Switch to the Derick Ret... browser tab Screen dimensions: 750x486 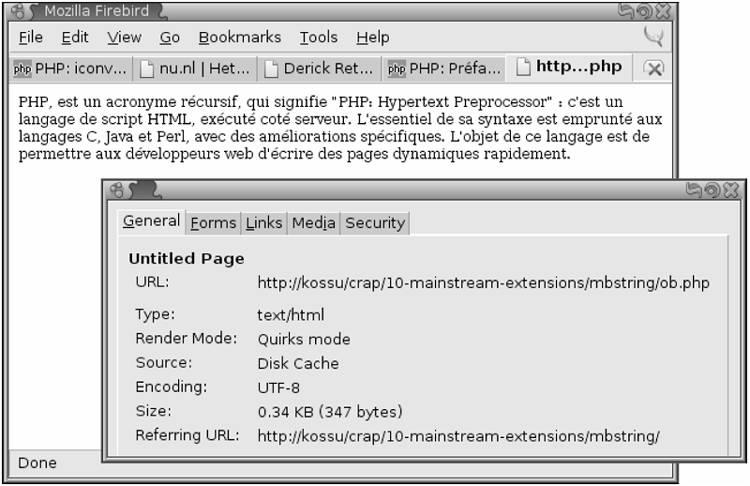(320, 68)
